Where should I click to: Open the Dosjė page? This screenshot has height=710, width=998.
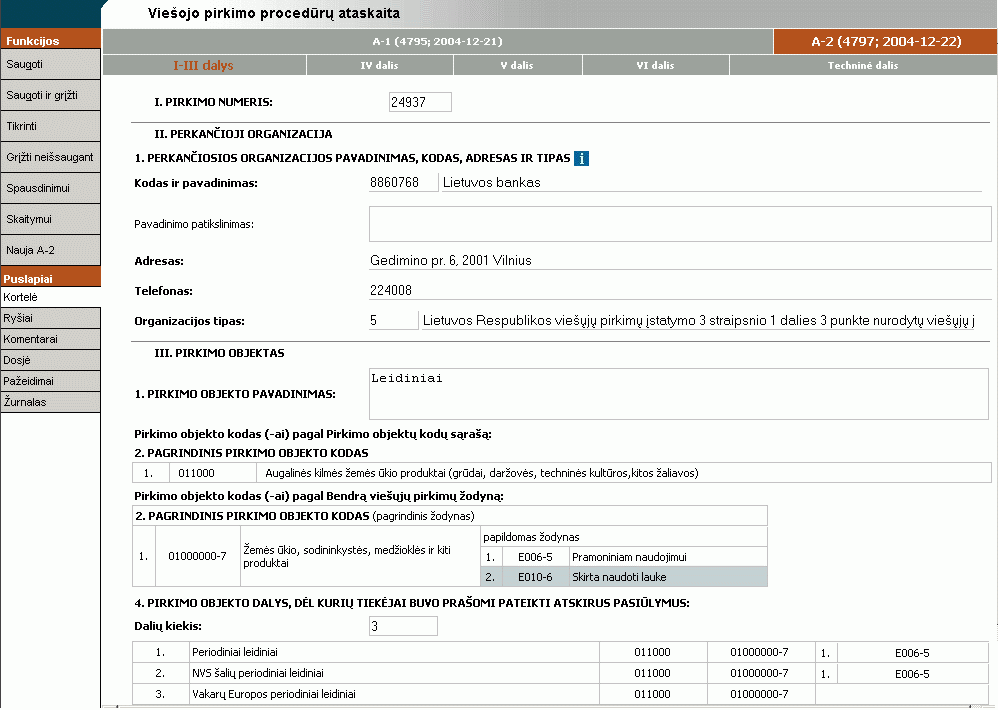click(x=50, y=360)
